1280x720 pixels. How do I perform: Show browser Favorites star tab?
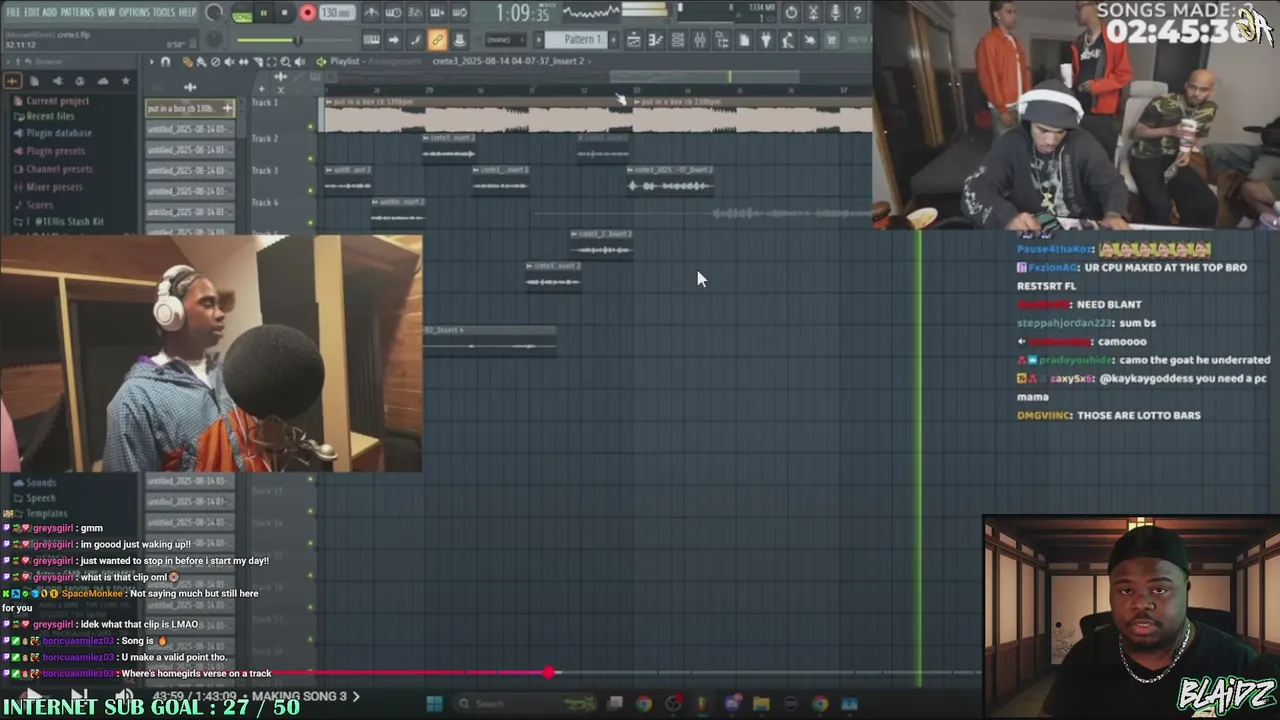click(x=125, y=81)
